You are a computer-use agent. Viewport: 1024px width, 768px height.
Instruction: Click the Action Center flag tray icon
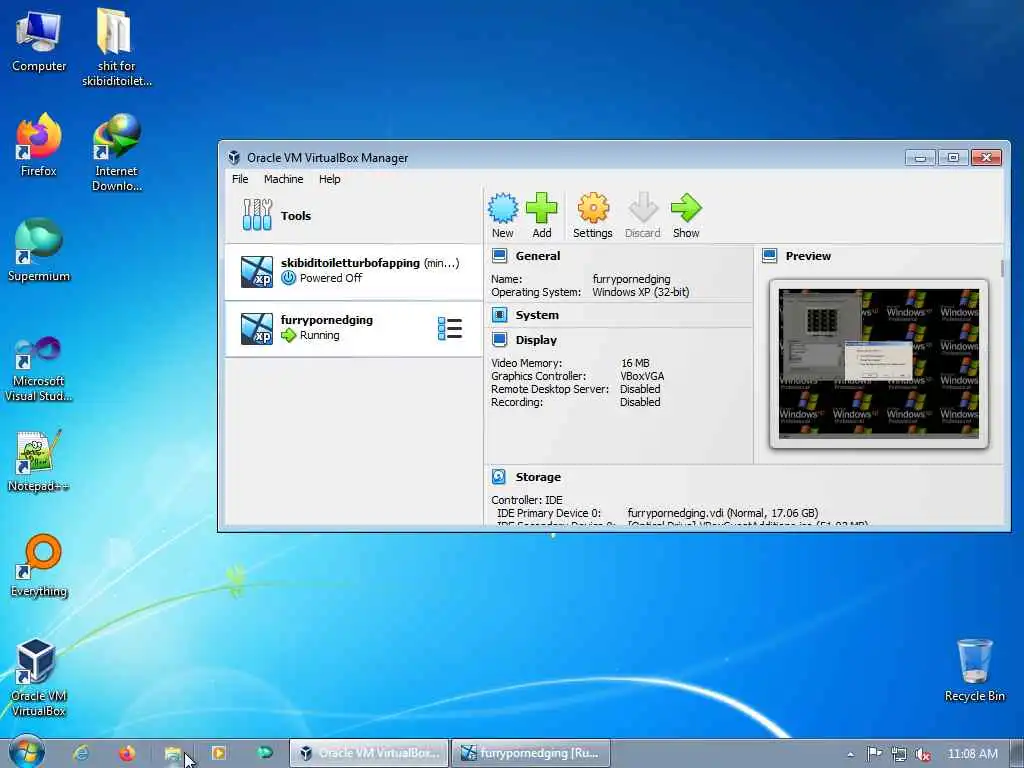point(874,754)
